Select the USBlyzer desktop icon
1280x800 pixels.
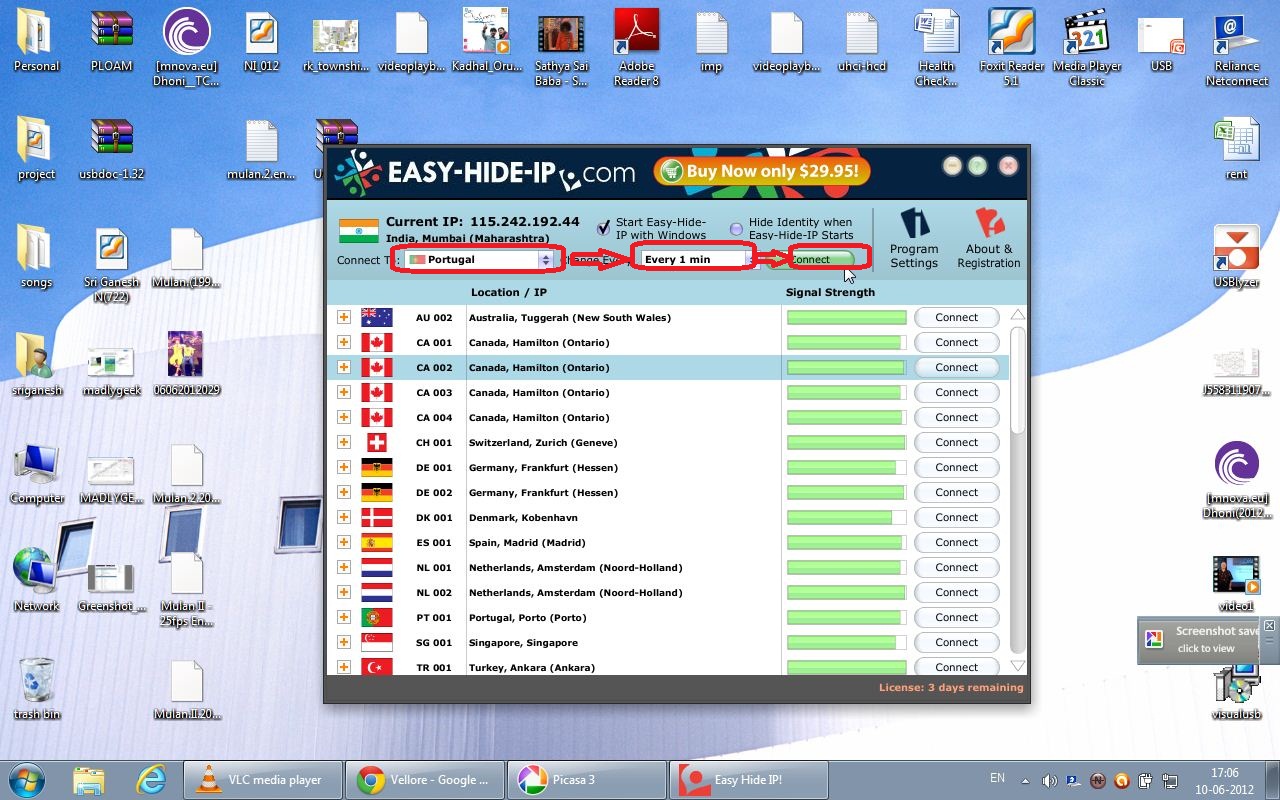1237,257
